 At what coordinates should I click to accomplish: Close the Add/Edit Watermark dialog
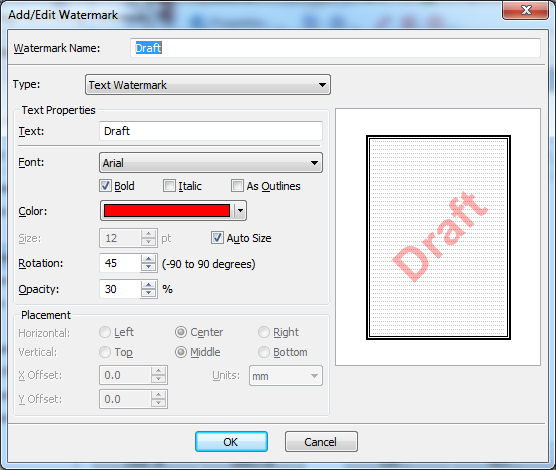click(526, 10)
